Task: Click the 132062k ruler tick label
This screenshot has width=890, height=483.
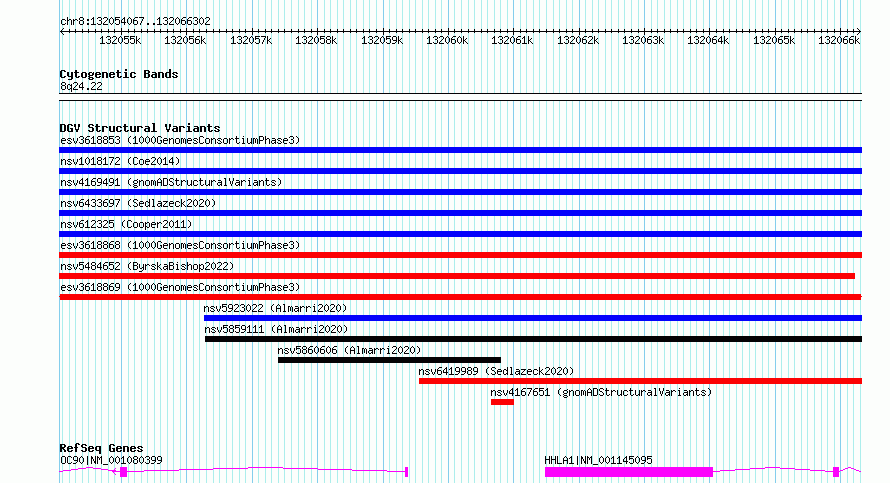Action: [x=578, y=40]
